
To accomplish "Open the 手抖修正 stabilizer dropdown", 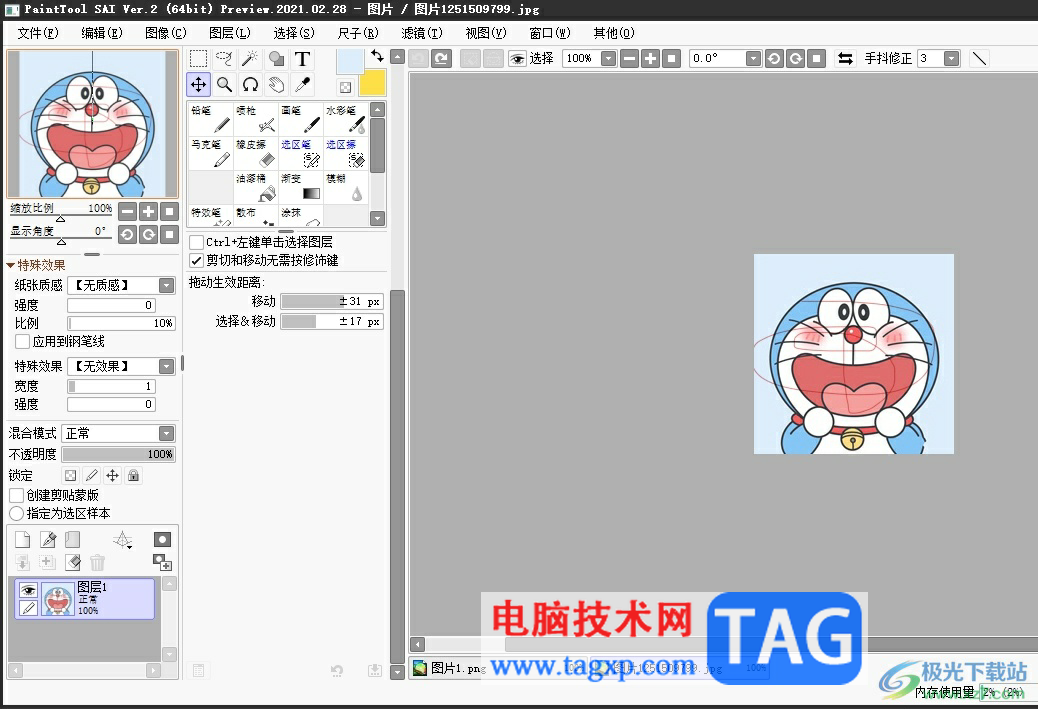I will click(x=951, y=58).
